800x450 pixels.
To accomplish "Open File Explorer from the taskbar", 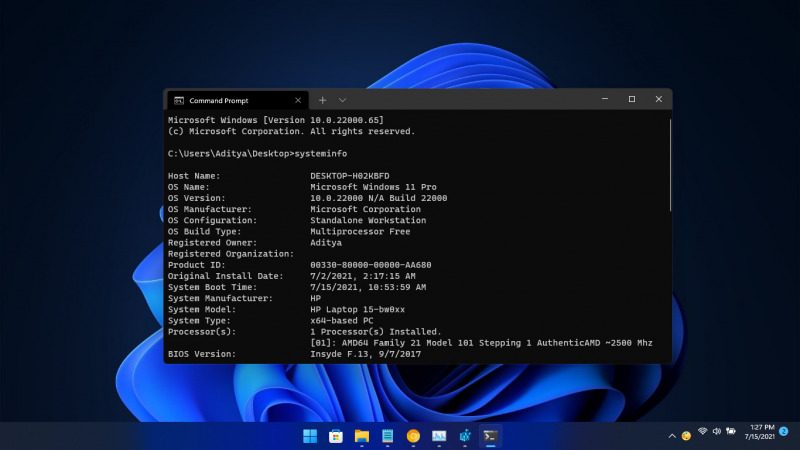I will coord(362,436).
